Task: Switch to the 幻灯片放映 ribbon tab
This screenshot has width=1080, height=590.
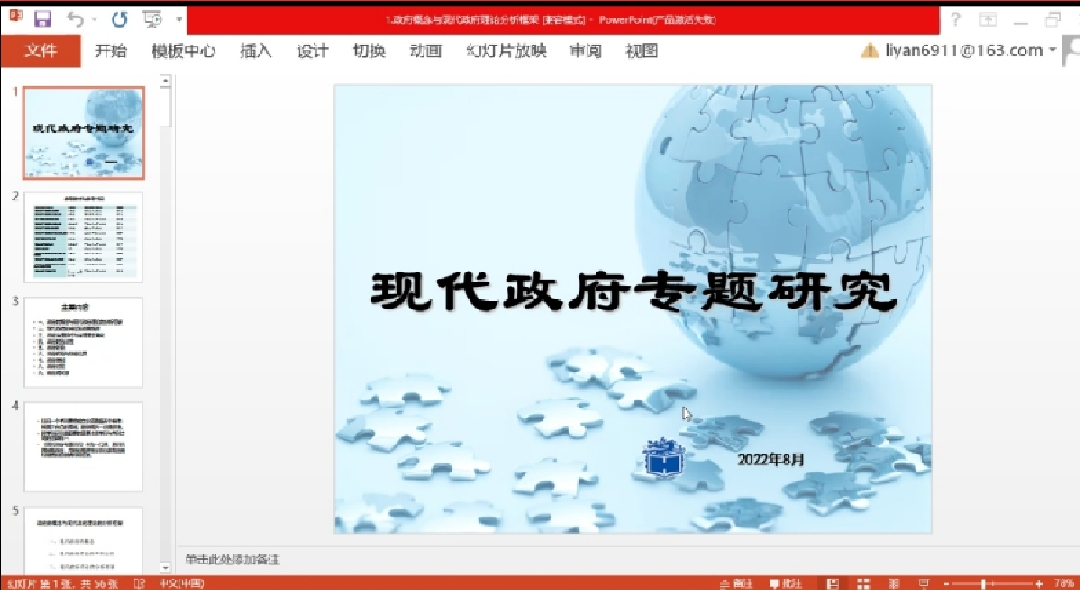Action: click(506, 51)
